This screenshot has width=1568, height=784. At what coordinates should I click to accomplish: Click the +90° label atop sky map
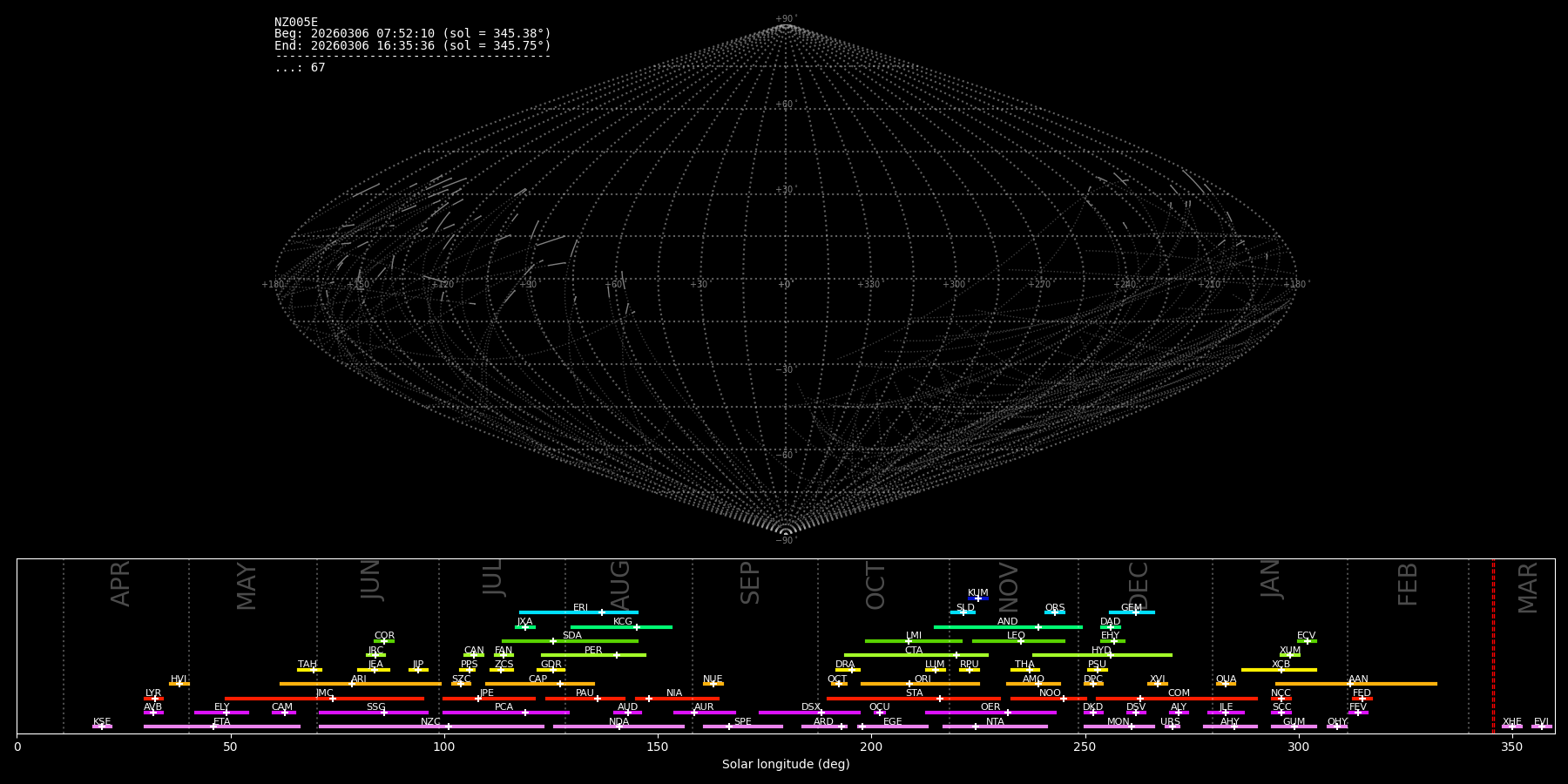click(786, 19)
